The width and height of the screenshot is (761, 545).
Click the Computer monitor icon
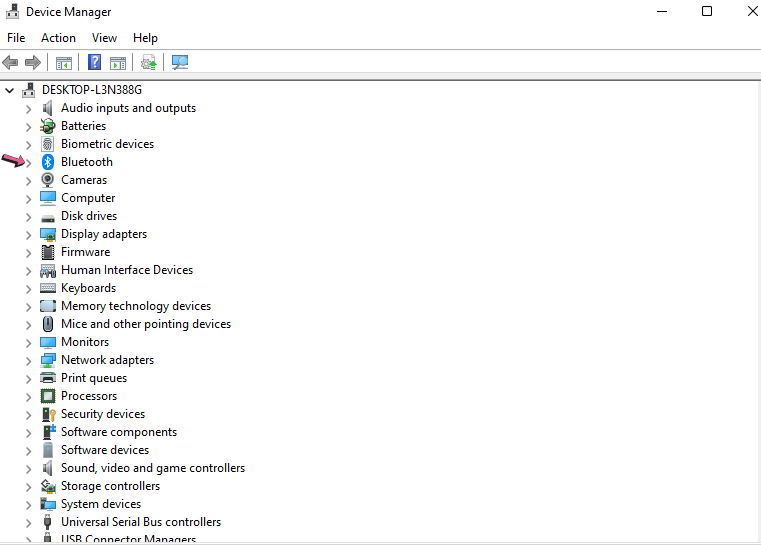click(48, 198)
